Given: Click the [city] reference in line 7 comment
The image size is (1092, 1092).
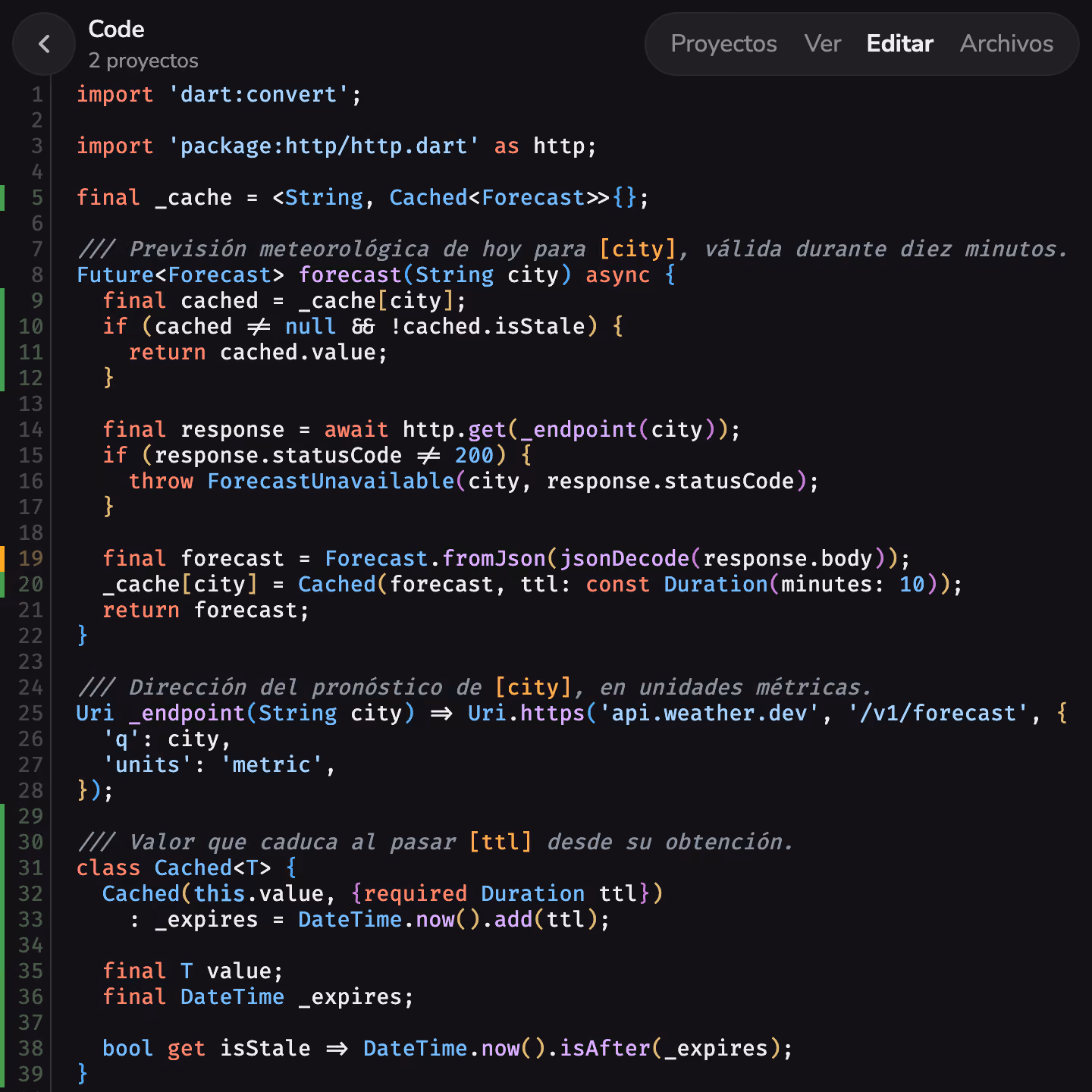Looking at the screenshot, I should click(x=638, y=249).
